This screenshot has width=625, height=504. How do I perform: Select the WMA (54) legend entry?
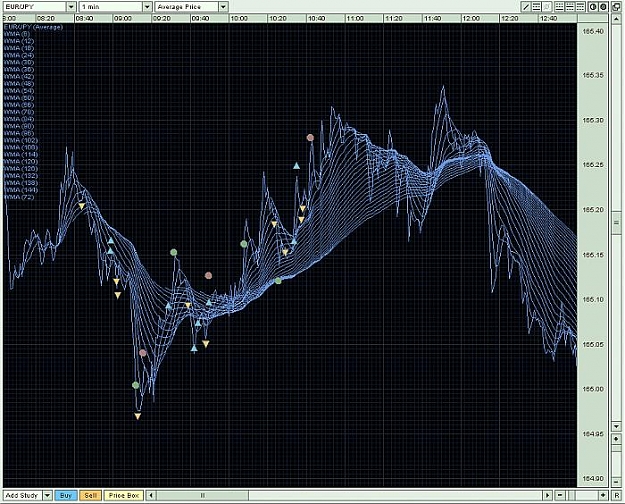(x=19, y=91)
